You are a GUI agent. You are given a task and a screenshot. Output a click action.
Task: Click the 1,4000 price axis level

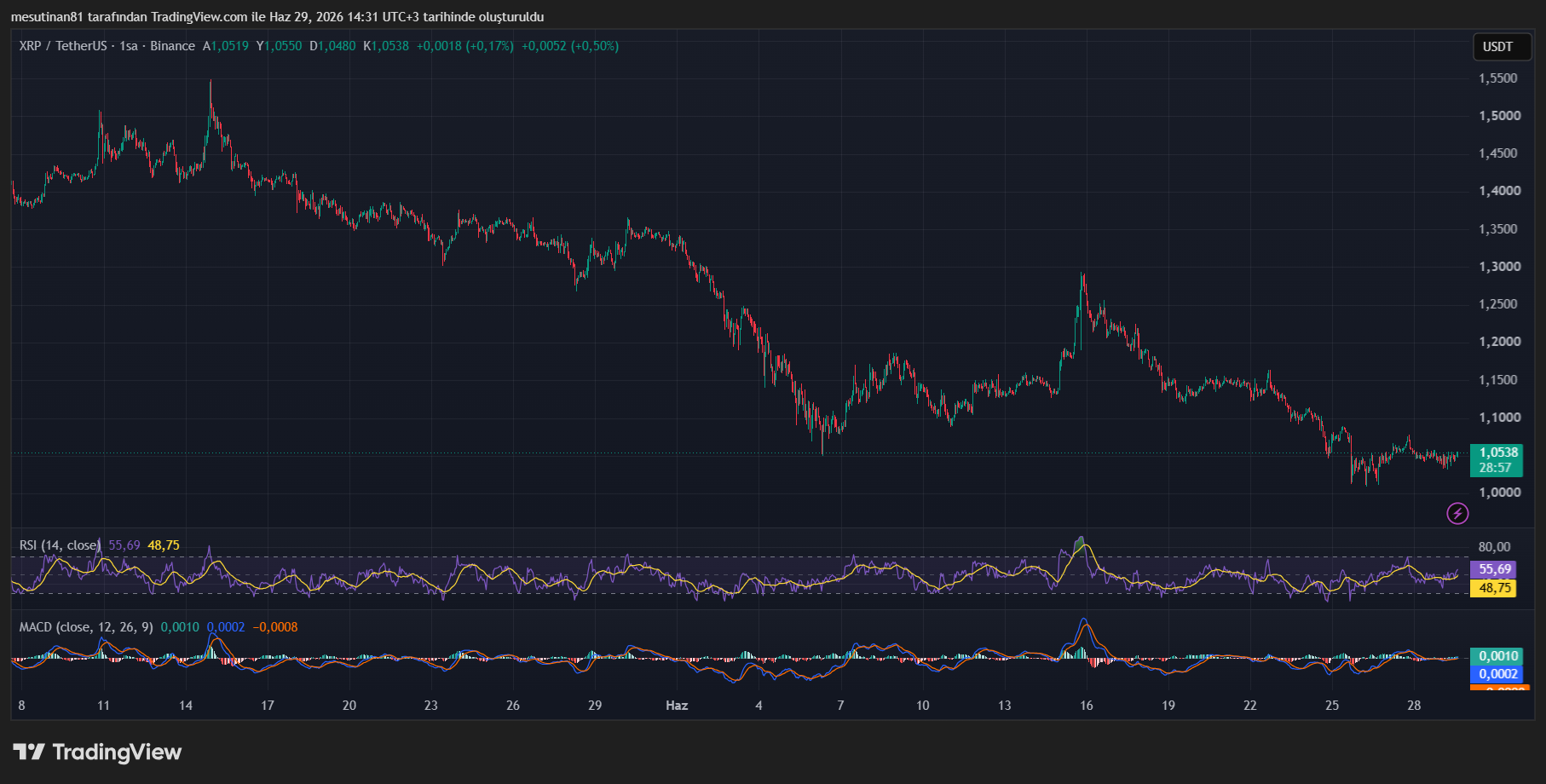coord(1499,191)
